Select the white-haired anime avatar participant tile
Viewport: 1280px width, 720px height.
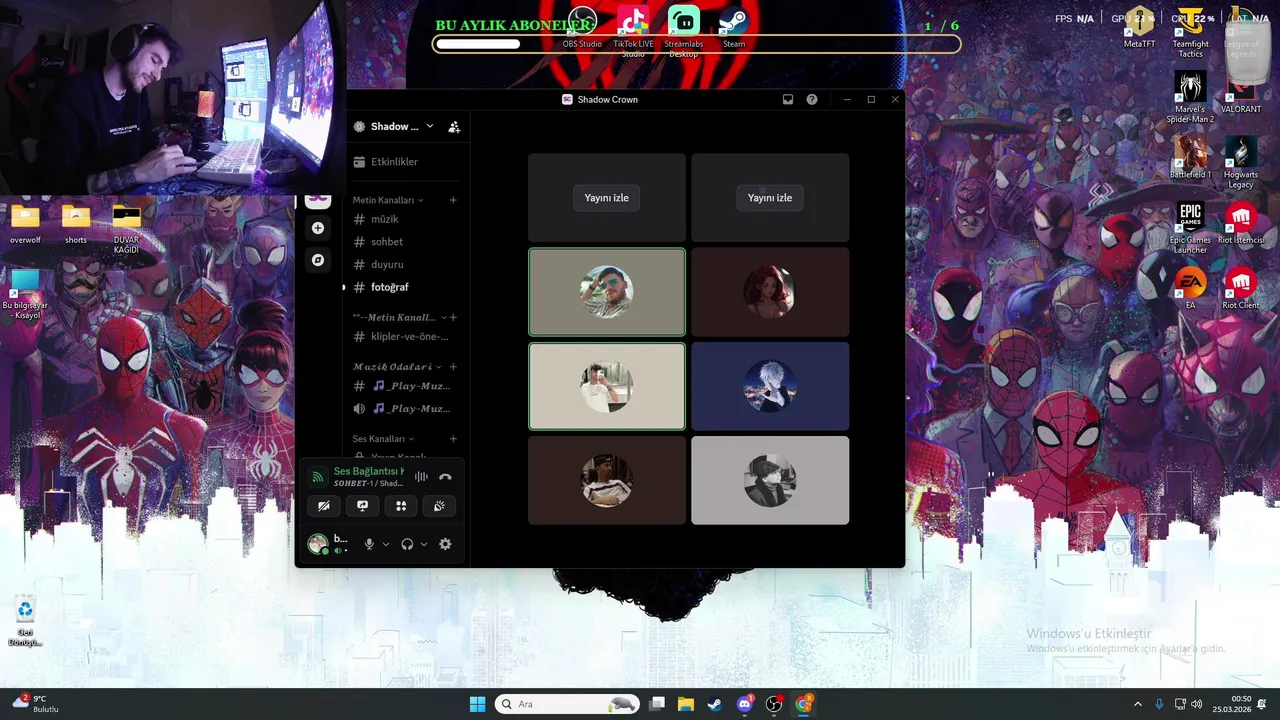point(770,386)
